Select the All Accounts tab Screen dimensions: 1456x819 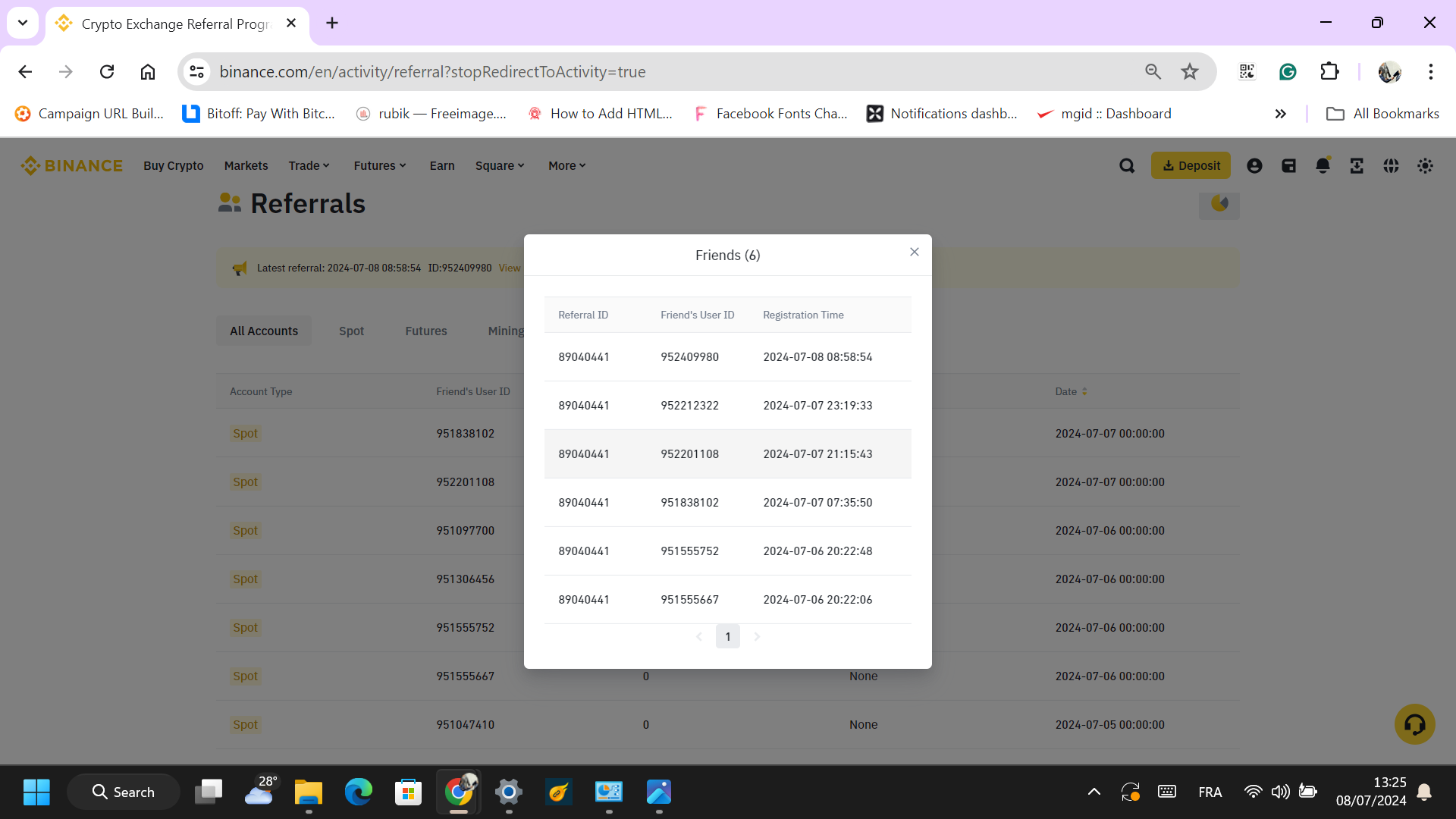[264, 331]
